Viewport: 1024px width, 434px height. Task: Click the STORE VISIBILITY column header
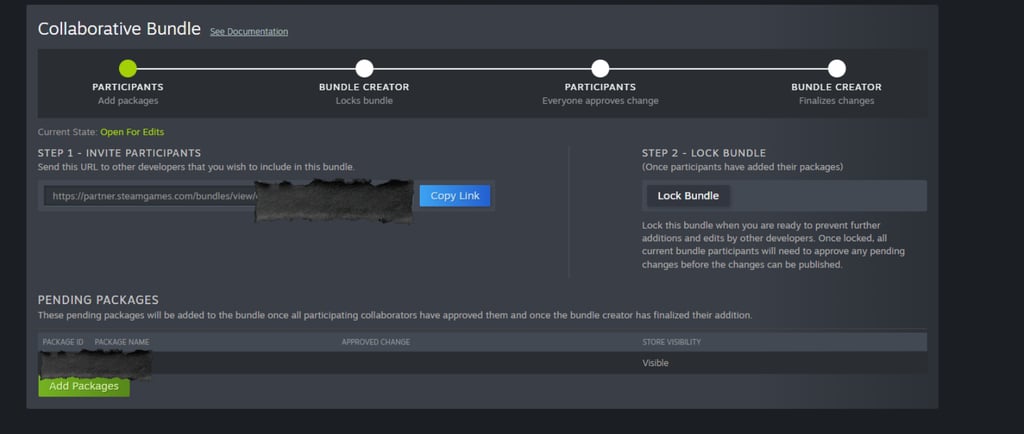pyautogui.click(x=671, y=342)
